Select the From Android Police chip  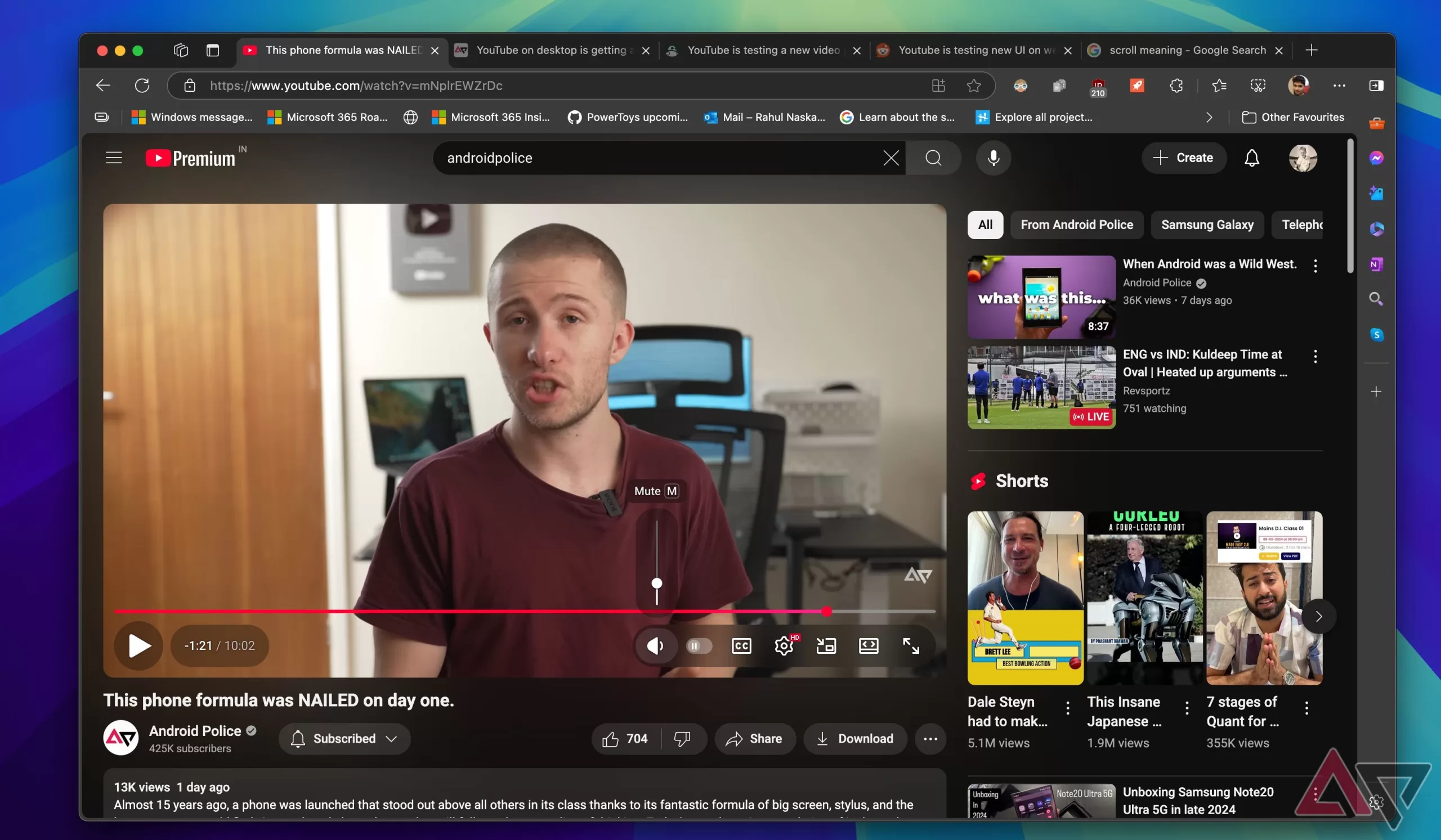1076,224
